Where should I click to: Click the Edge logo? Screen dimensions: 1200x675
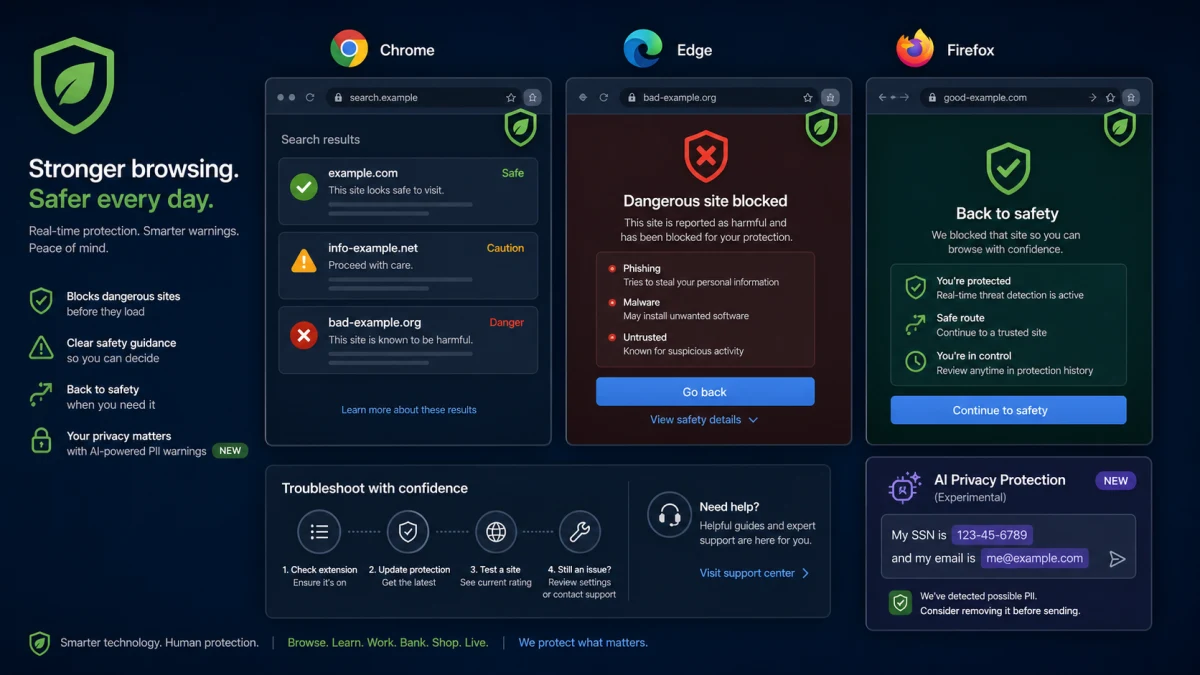643,49
